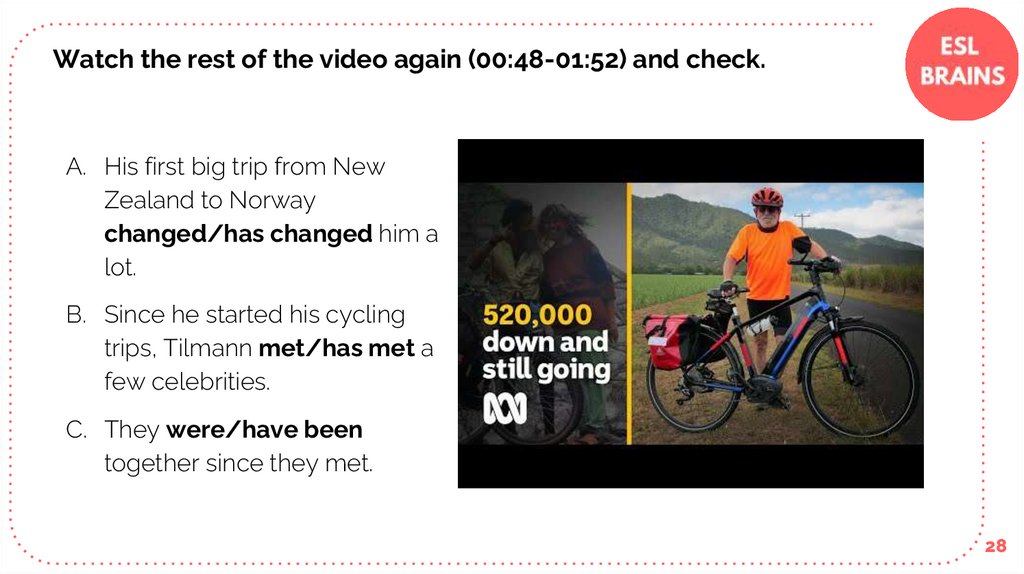The height and width of the screenshot is (574, 1024).
Task: Click the 'B.' list marker
Action: click(77, 315)
